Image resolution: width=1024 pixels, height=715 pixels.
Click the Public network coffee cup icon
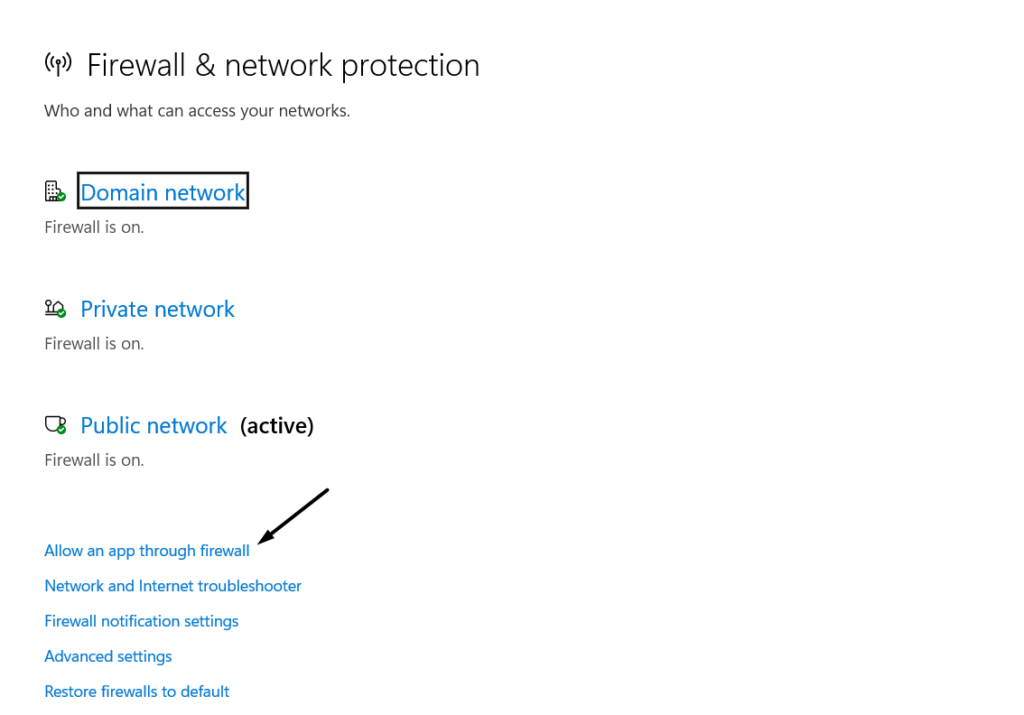pos(55,425)
